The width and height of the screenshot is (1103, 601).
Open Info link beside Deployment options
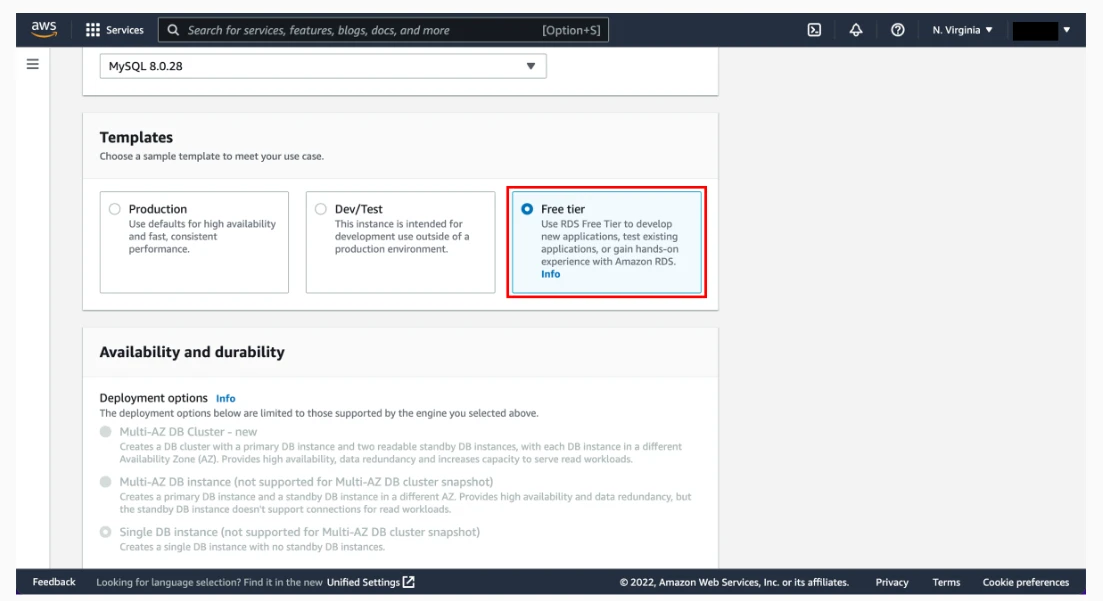click(226, 398)
